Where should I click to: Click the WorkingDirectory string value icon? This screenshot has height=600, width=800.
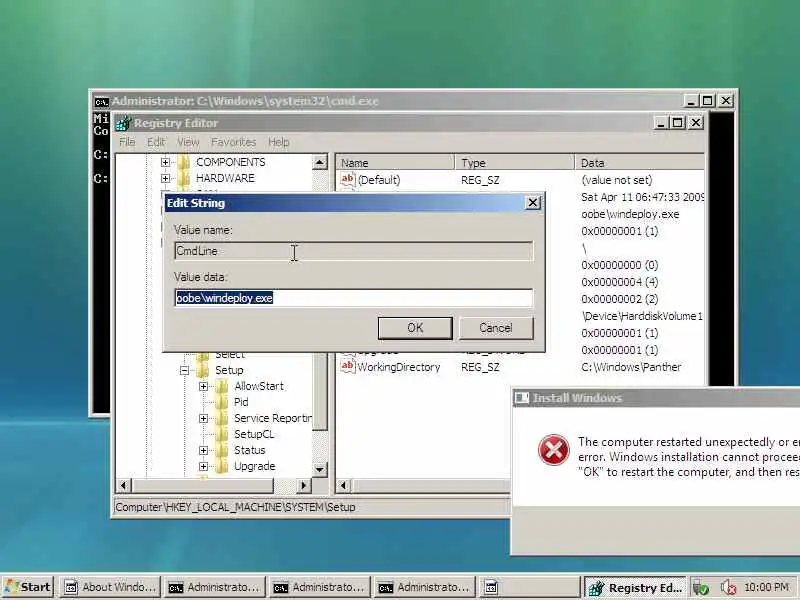coord(347,366)
